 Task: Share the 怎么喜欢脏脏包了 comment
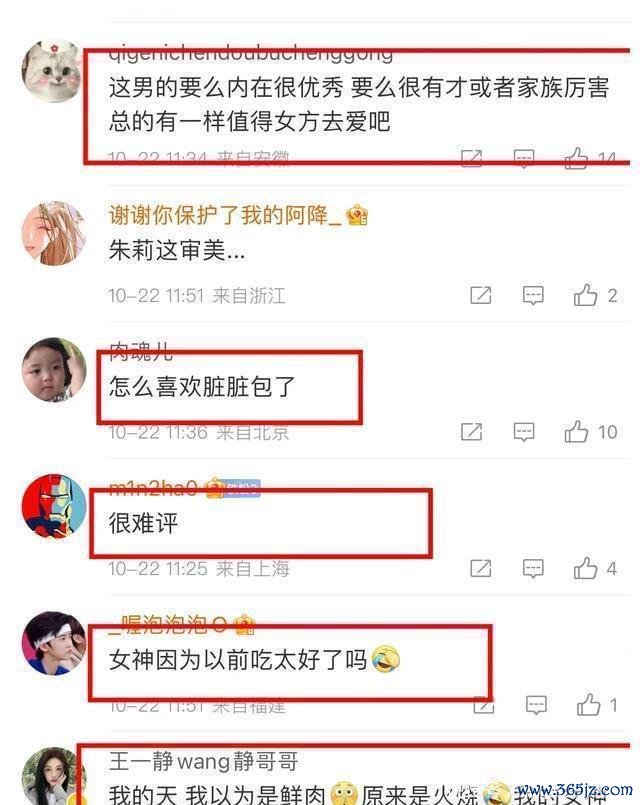pos(472,432)
